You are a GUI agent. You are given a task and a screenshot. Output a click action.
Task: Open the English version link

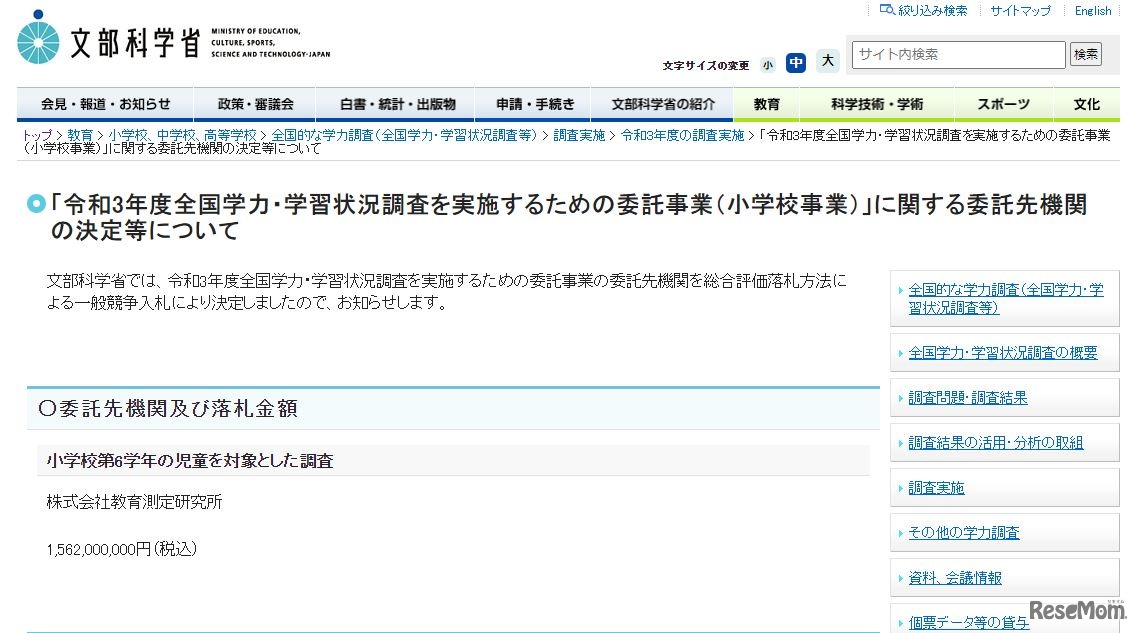[x=1092, y=10]
